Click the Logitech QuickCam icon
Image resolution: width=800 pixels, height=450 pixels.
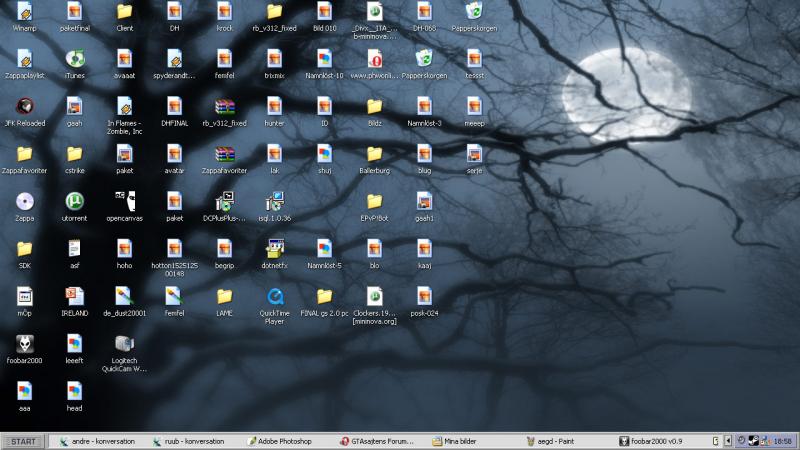tap(125, 343)
